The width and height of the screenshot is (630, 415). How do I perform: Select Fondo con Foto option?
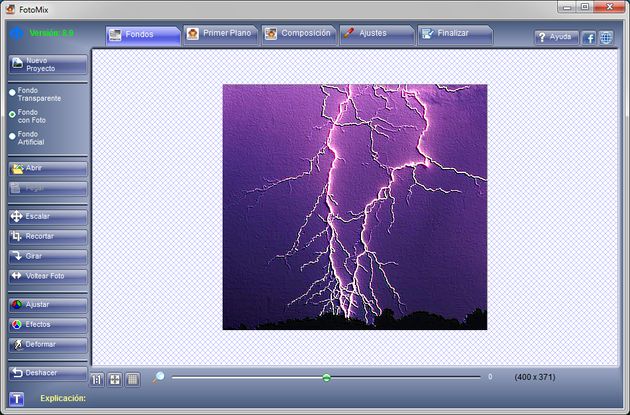coord(13,114)
